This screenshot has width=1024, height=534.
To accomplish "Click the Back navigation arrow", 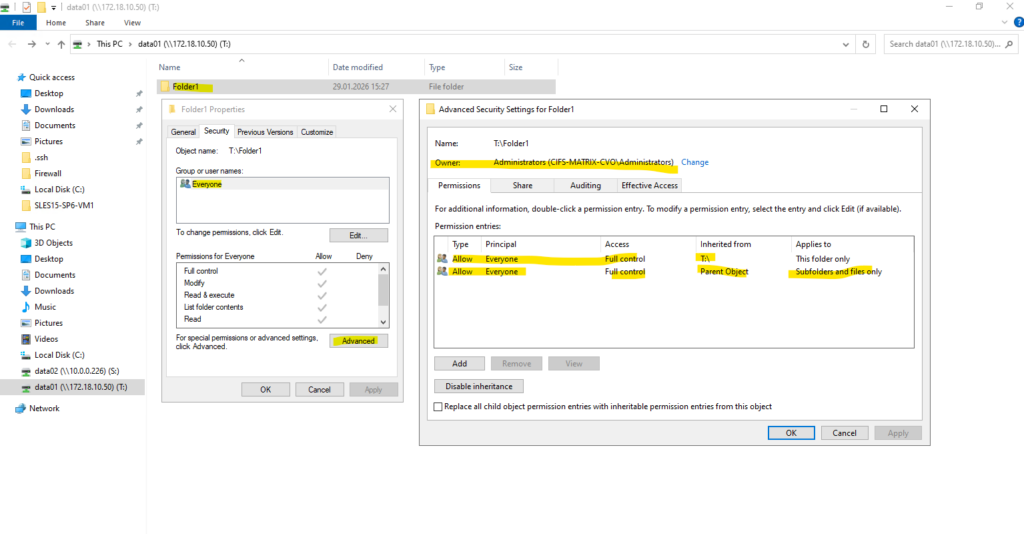I will click(12, 44).
